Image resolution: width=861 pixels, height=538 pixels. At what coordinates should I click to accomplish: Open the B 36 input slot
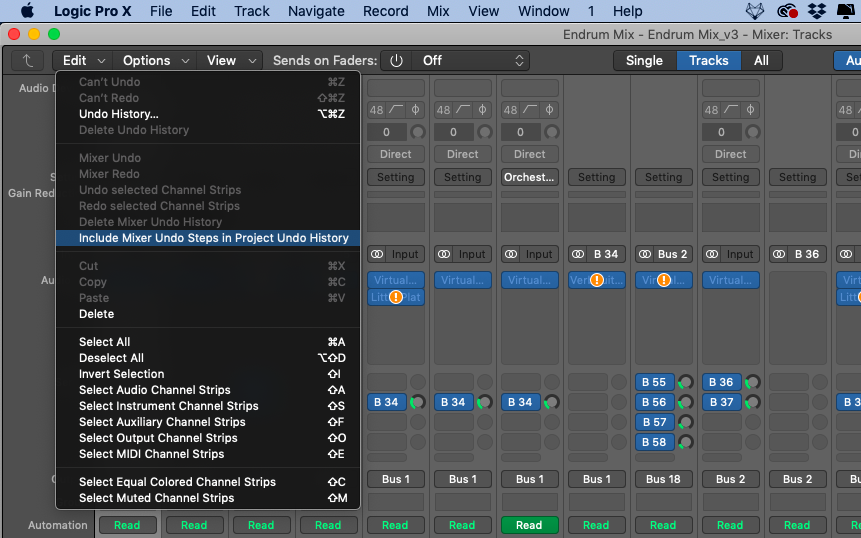[x=807, y=254]
